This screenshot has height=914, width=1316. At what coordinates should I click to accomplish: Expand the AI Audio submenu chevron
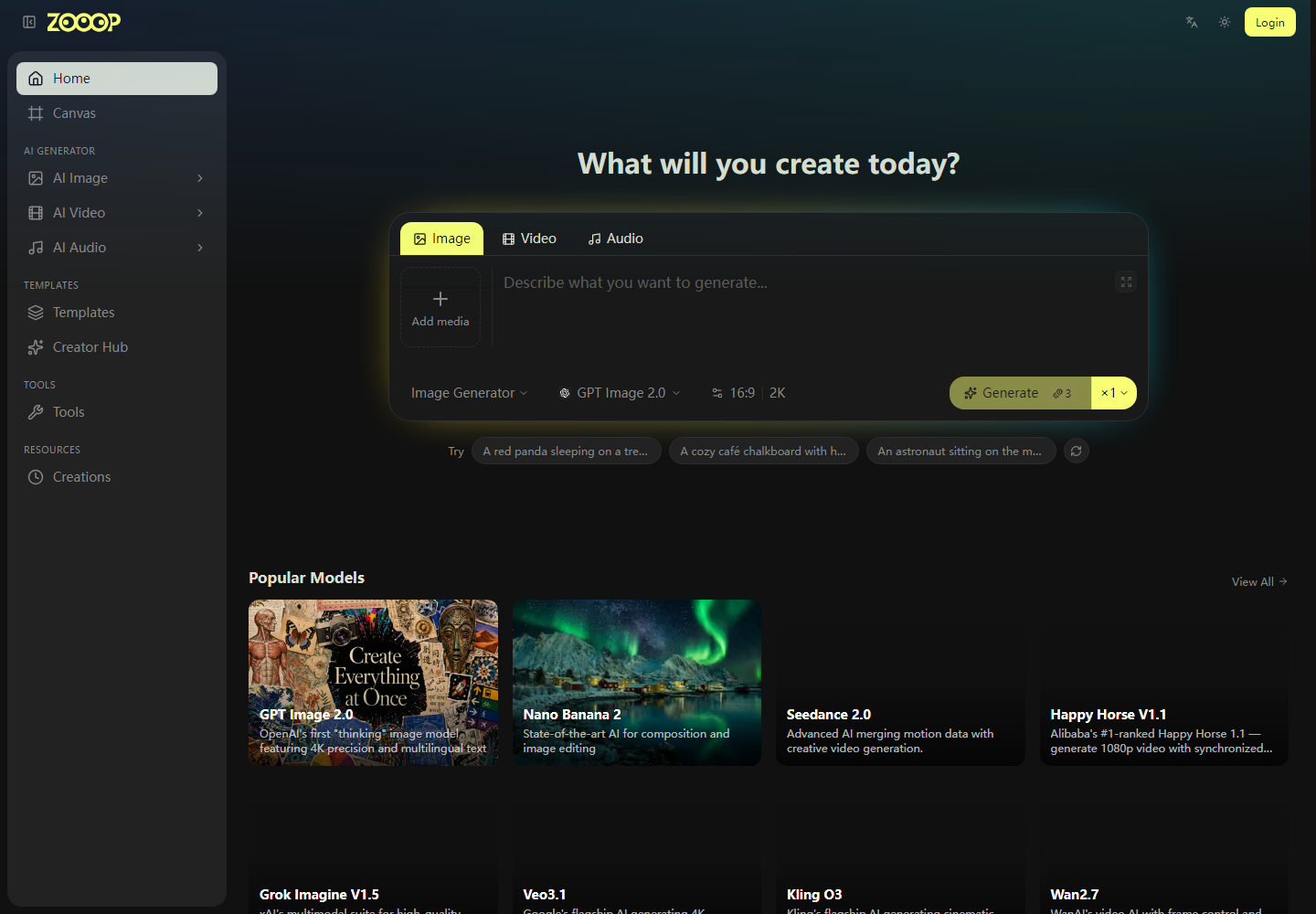tap(200, 248)
